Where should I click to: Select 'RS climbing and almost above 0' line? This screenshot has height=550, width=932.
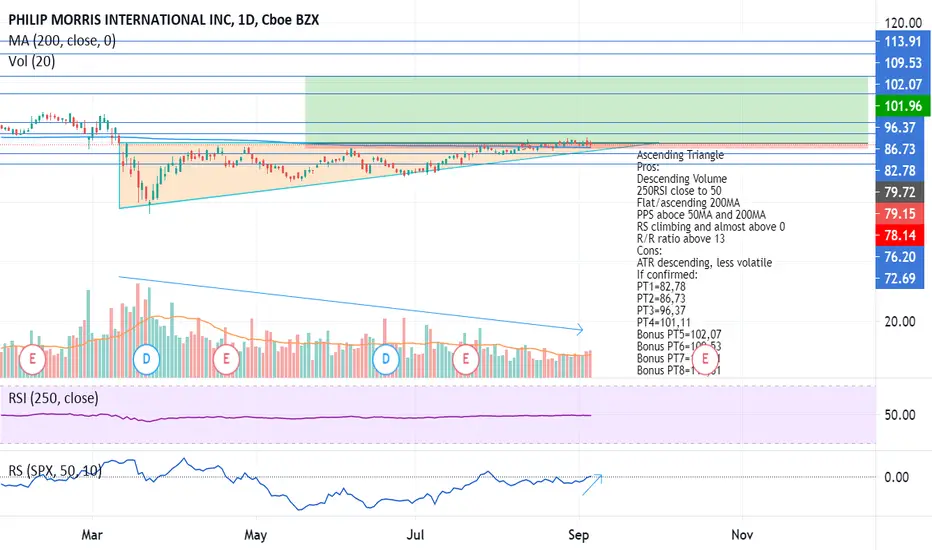[711, 227]
